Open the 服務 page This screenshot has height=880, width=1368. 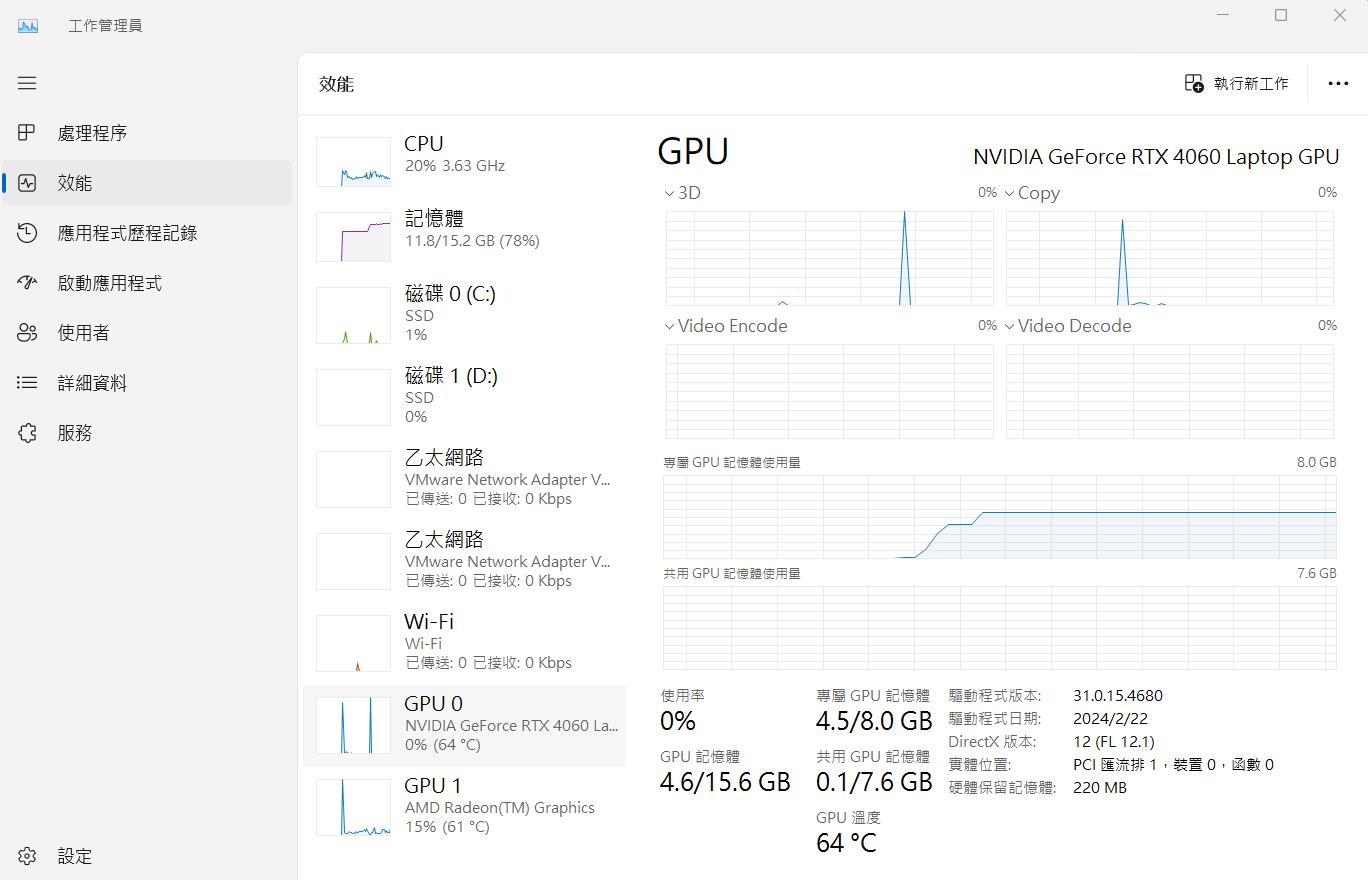(146, 433)
